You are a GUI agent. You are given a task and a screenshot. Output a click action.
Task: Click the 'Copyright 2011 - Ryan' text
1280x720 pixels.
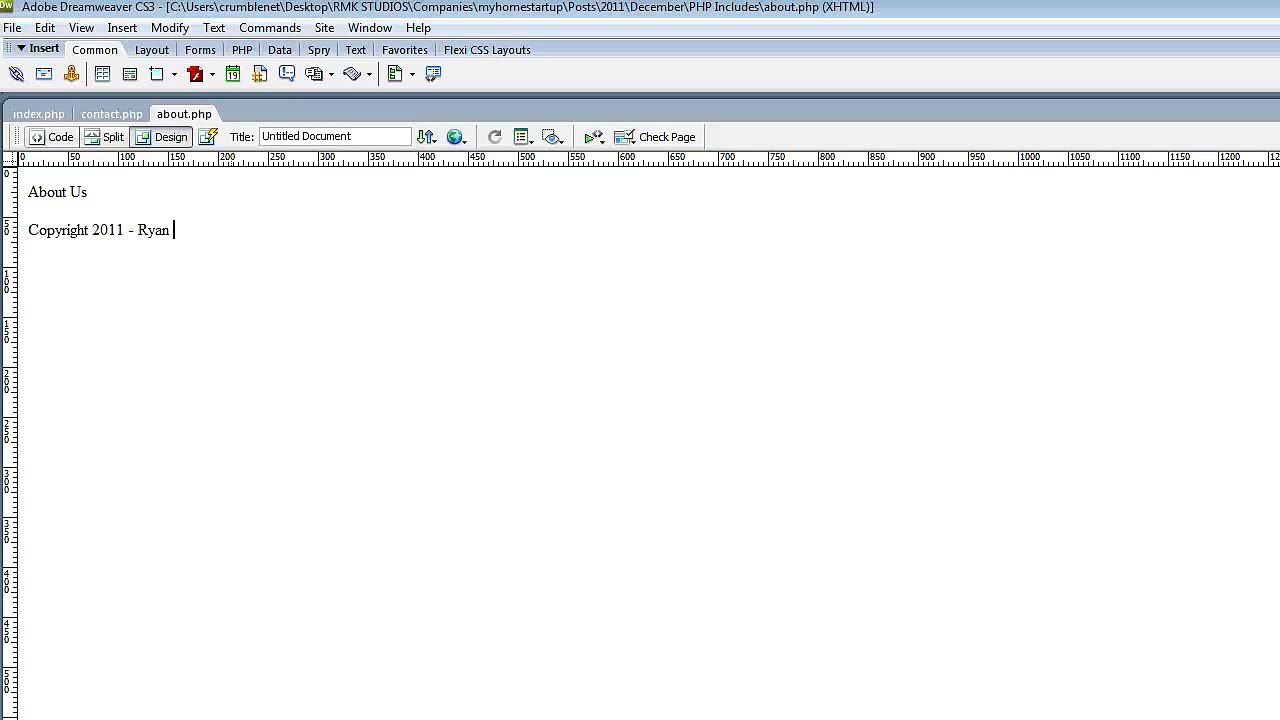coord(98,230)
